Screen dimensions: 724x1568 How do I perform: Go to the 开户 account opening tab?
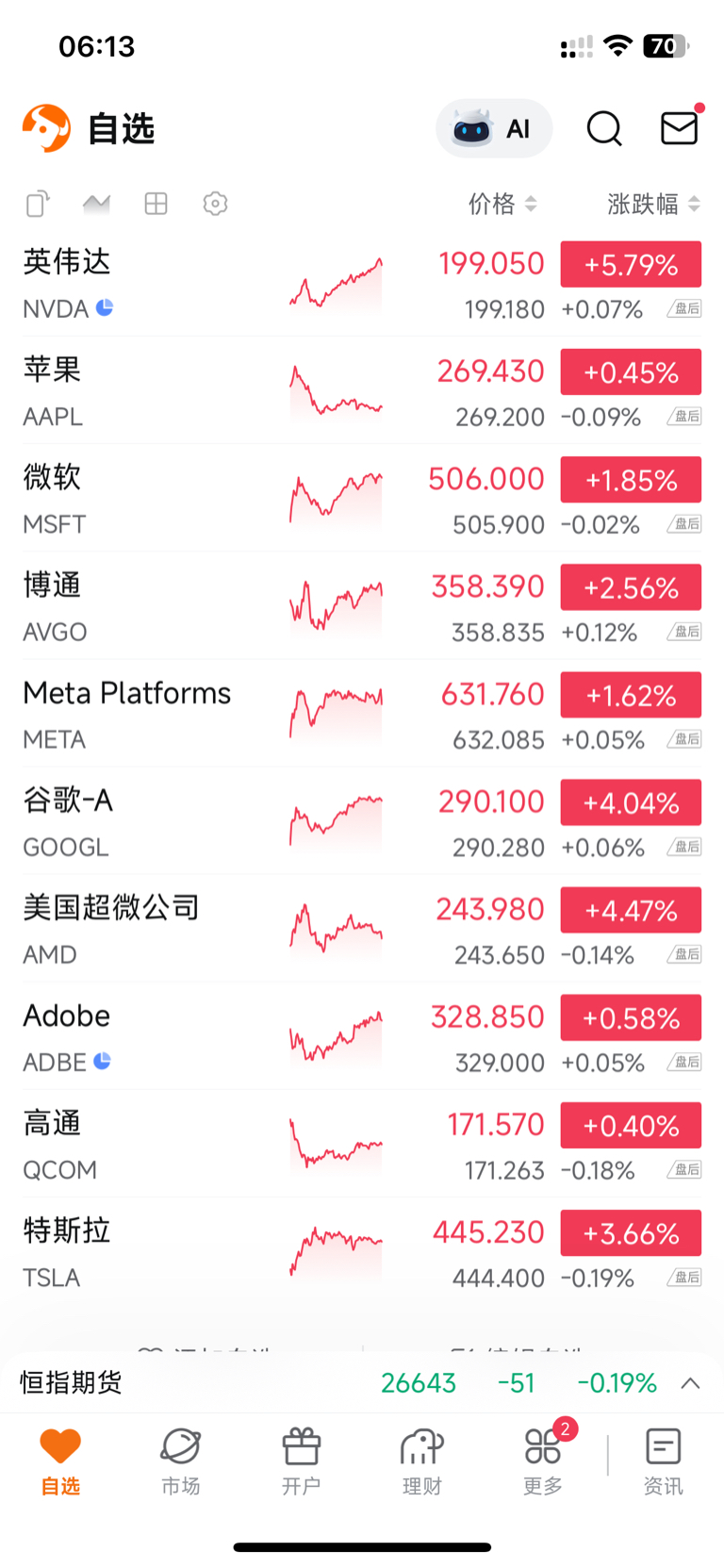[301, 1461]
